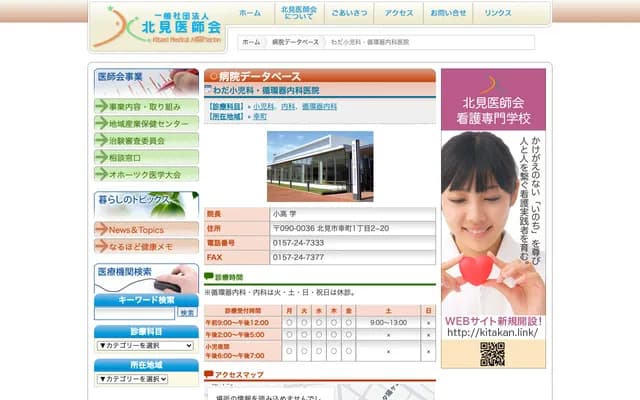Click the 北見医師会 logo

pos(157,27)
